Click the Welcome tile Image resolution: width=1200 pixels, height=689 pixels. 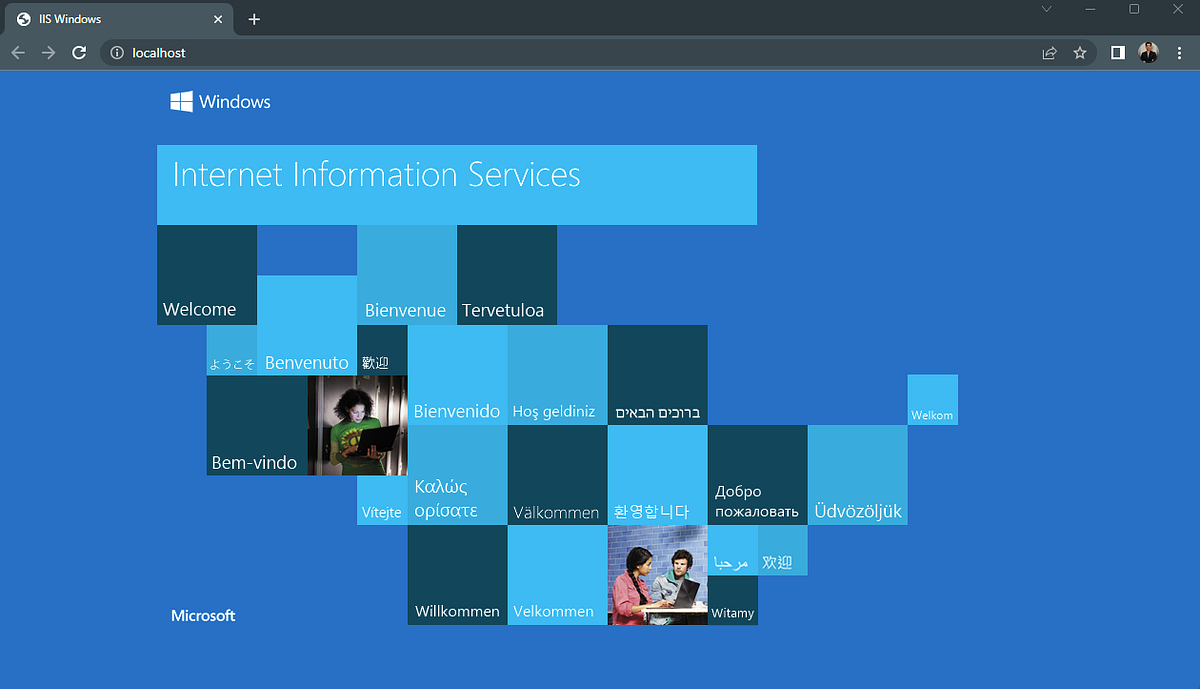(x=206, y=275)
